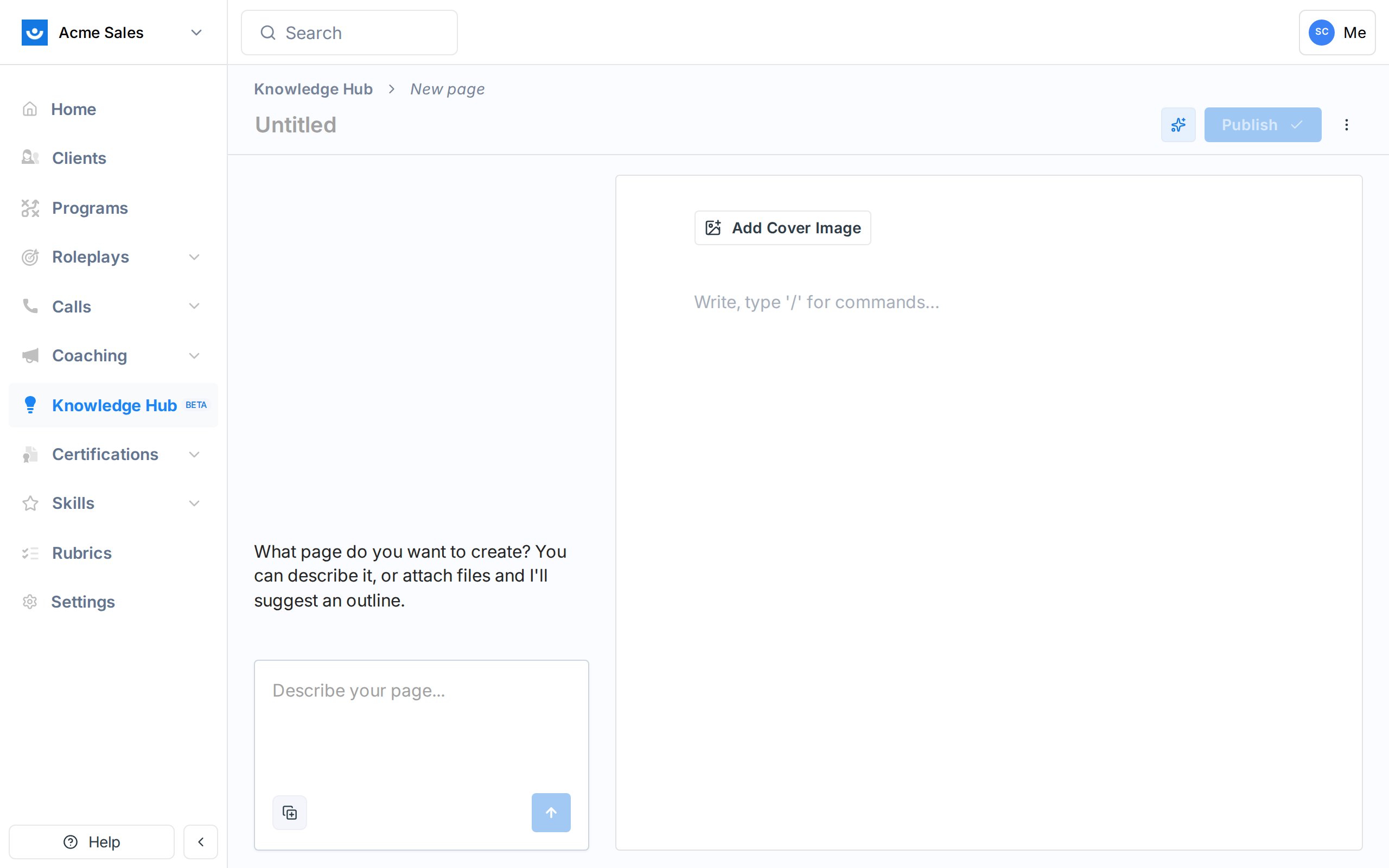1389x868 pixels.
Task: Expand the Skills chevron
Action: pos(195,503)
